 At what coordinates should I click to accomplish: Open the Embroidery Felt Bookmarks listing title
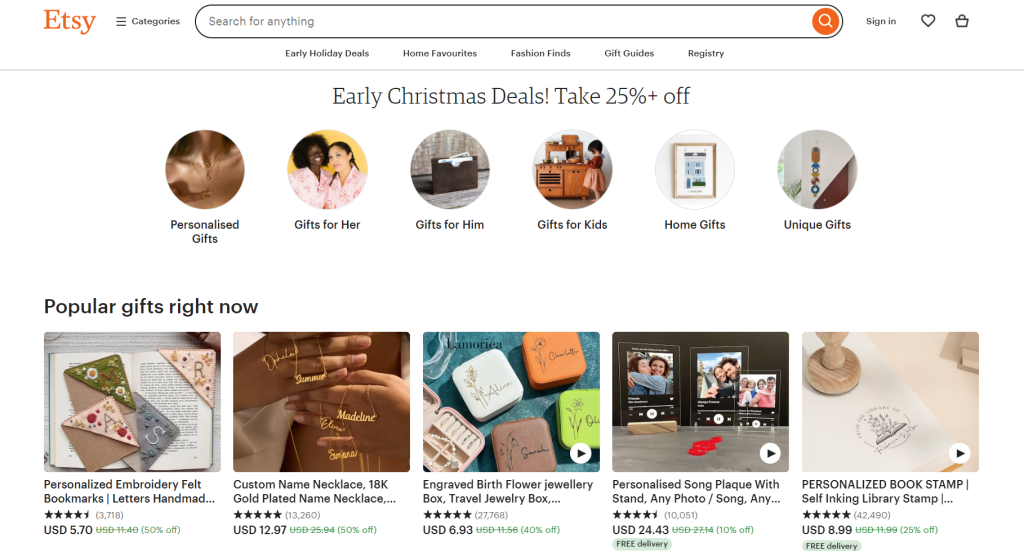point(130,491)
